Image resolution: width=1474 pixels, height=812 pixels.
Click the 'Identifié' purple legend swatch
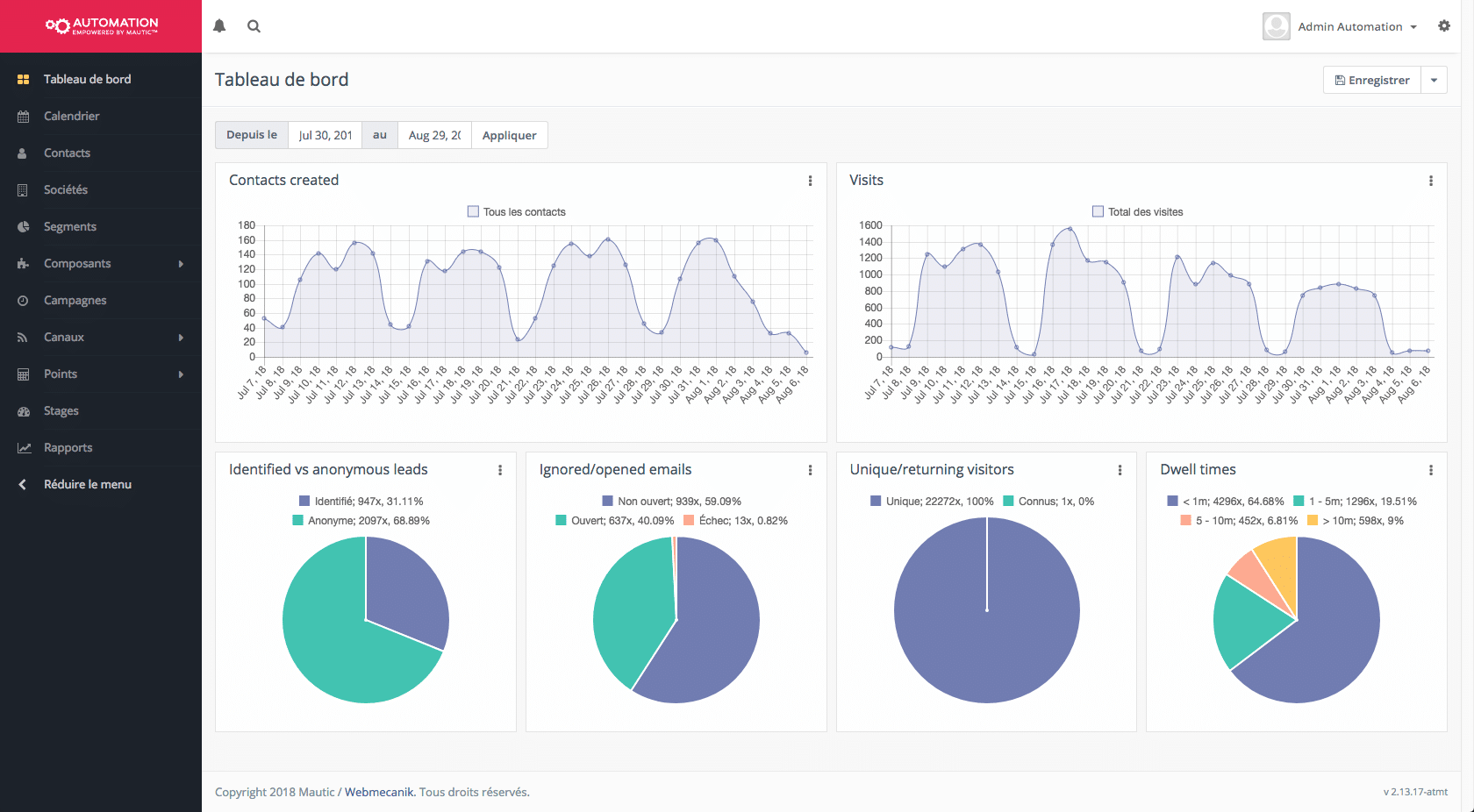pos(304,502)
